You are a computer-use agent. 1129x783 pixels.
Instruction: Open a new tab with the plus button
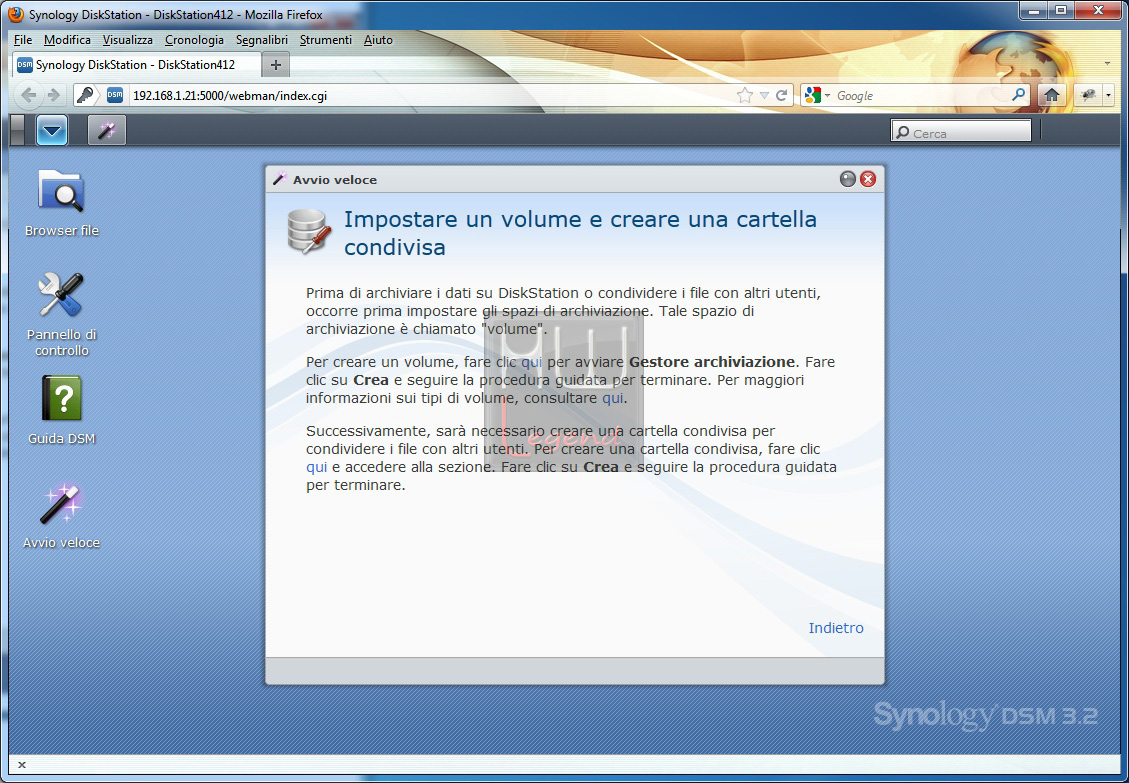[x=275, y=65]
